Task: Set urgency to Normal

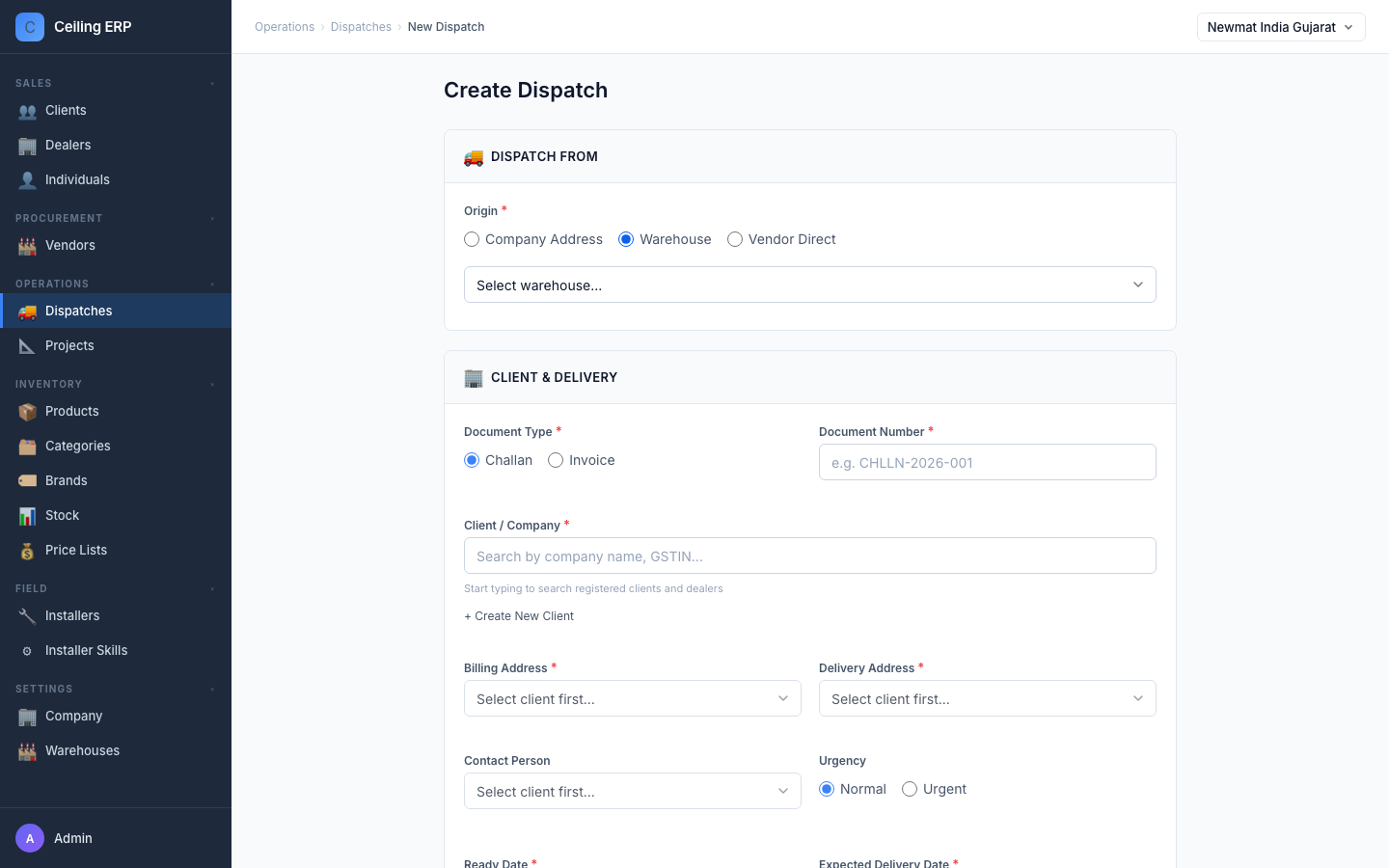Action: coord(853,789)
